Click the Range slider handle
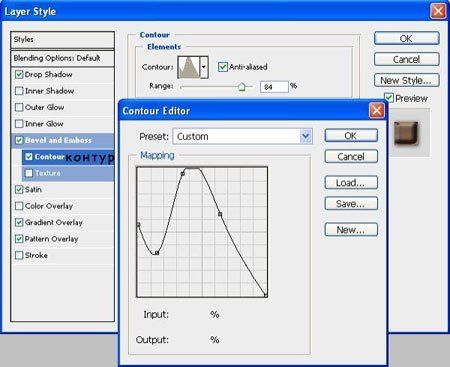 click(x=242, y=87)
